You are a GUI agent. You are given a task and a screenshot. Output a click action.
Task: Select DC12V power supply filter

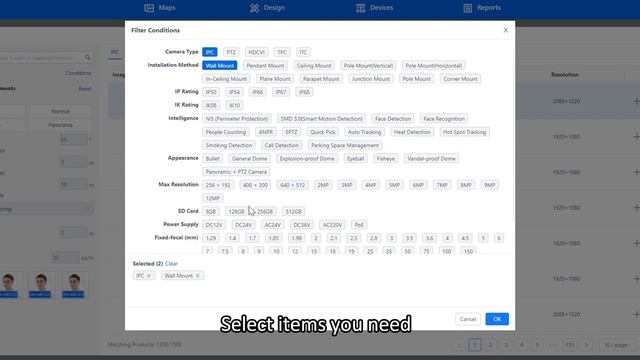(x=214, y=225)
